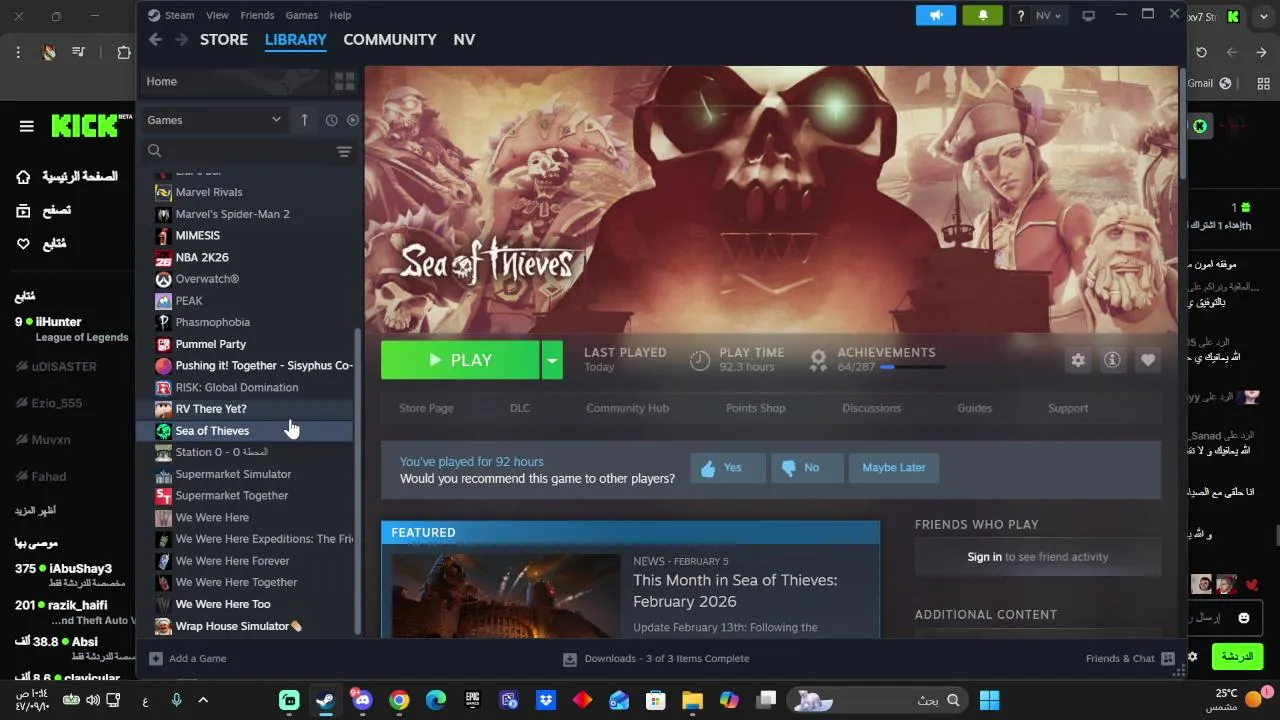
Task: Click the green PLAY button
Action: click(x=460, y=360)
